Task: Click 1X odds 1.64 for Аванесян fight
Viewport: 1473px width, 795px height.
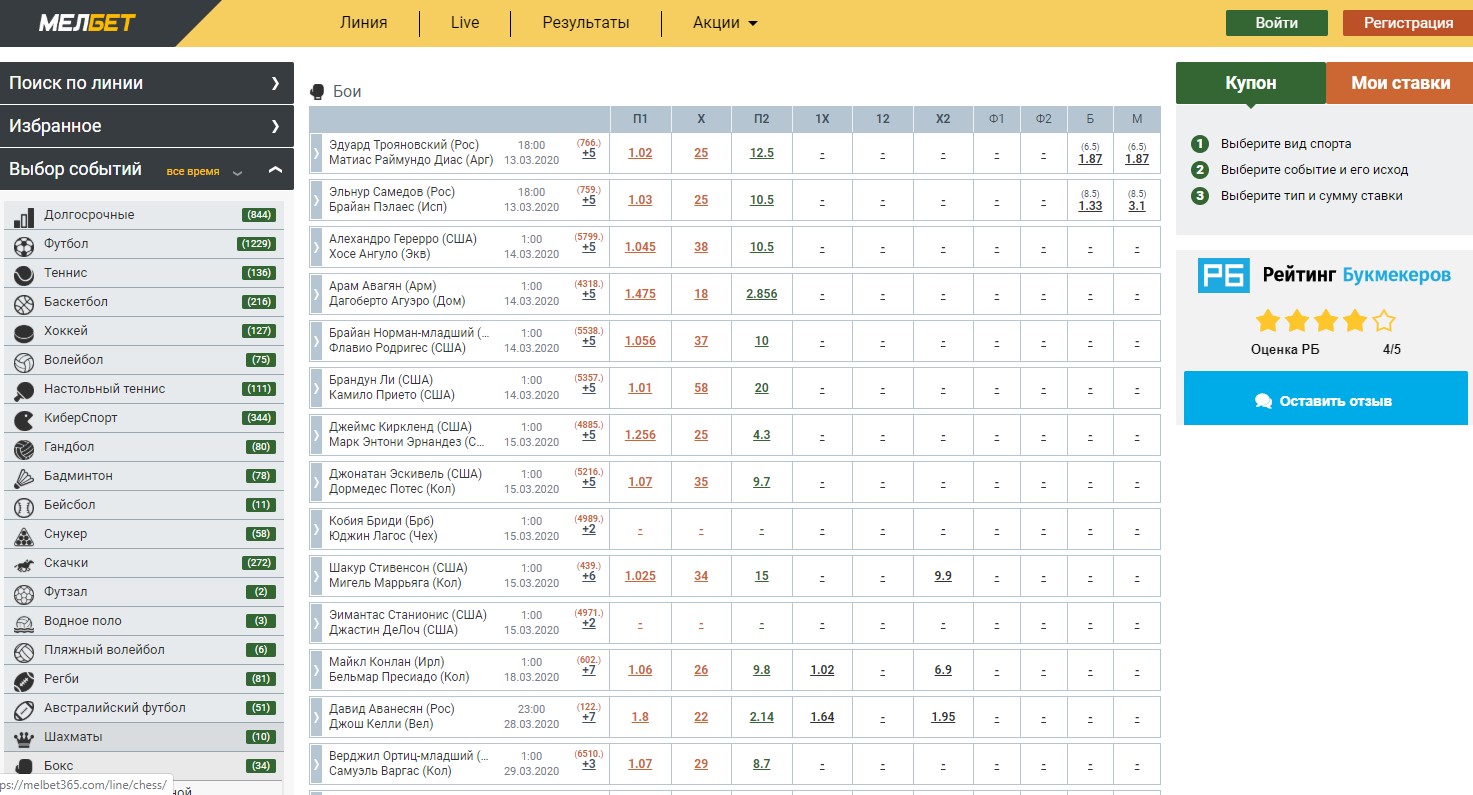Action: point(822,717)
